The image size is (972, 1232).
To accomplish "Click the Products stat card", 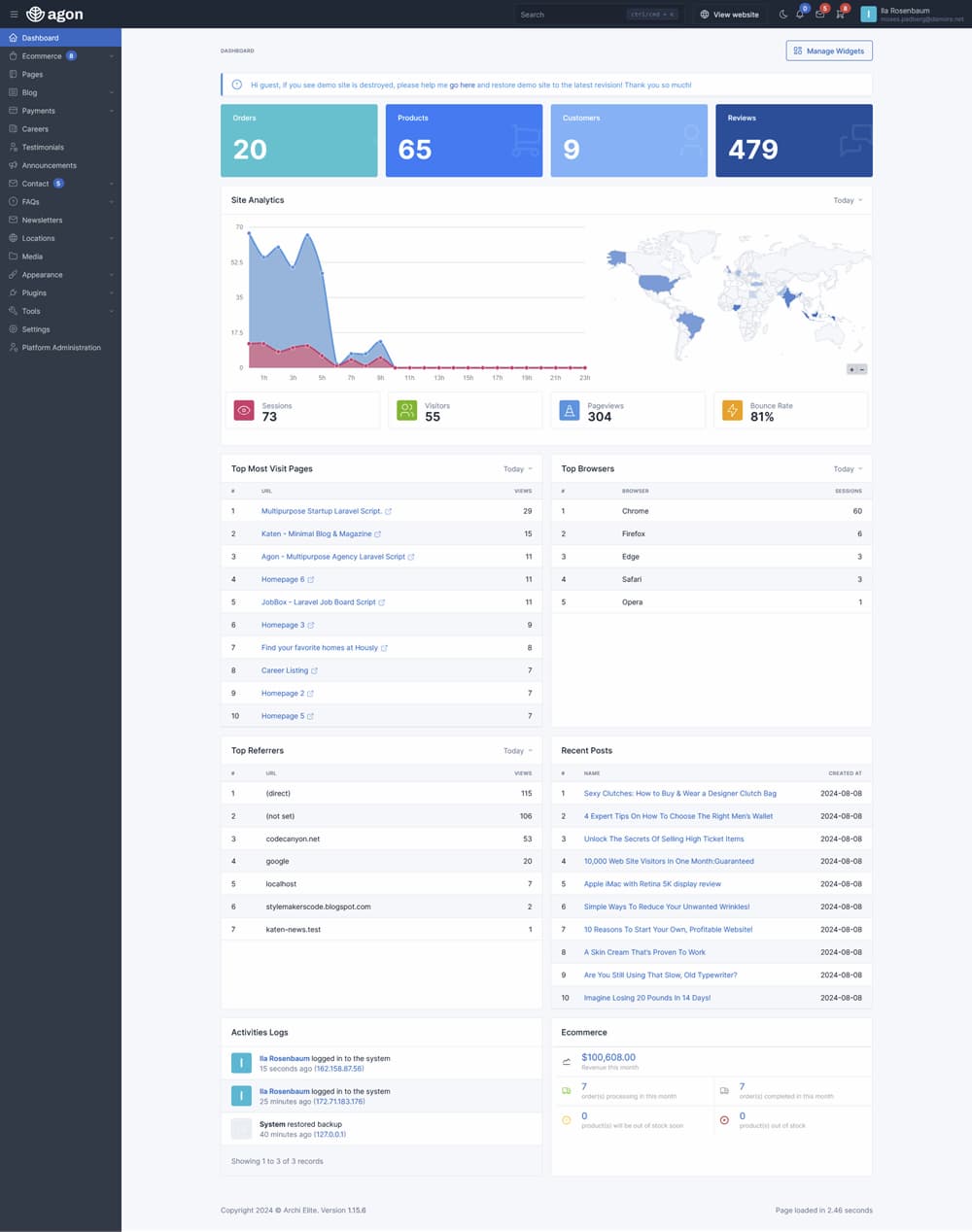I will (465, 141).
